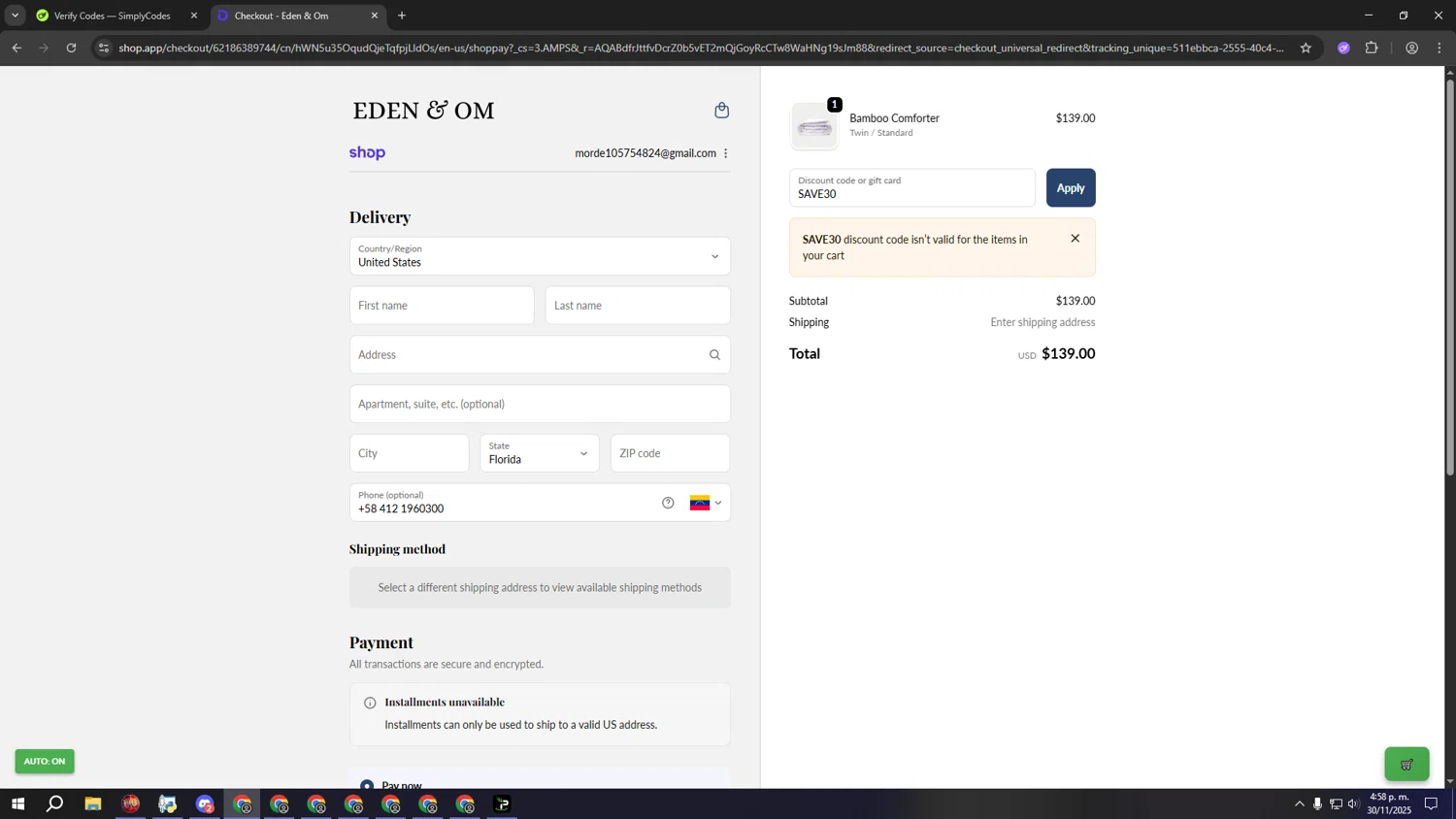Click the Shop pay logo

367,153
